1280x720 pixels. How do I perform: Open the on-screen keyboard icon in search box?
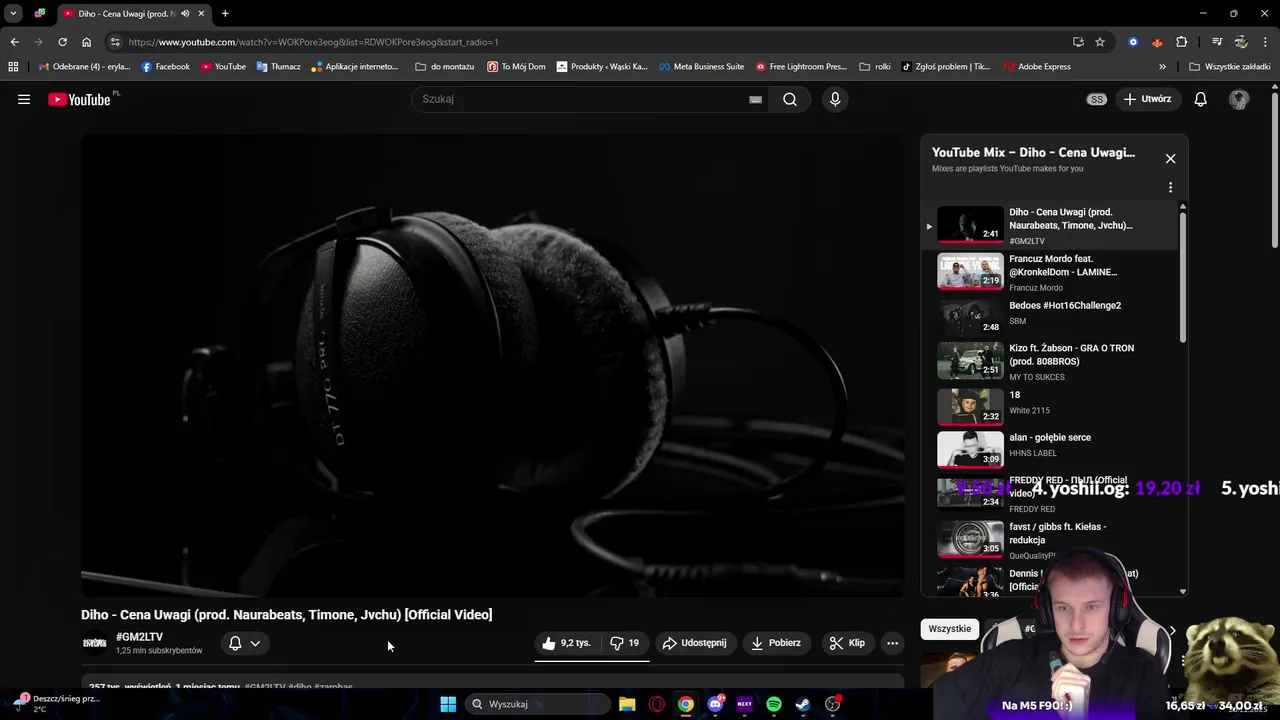(756, 99)
